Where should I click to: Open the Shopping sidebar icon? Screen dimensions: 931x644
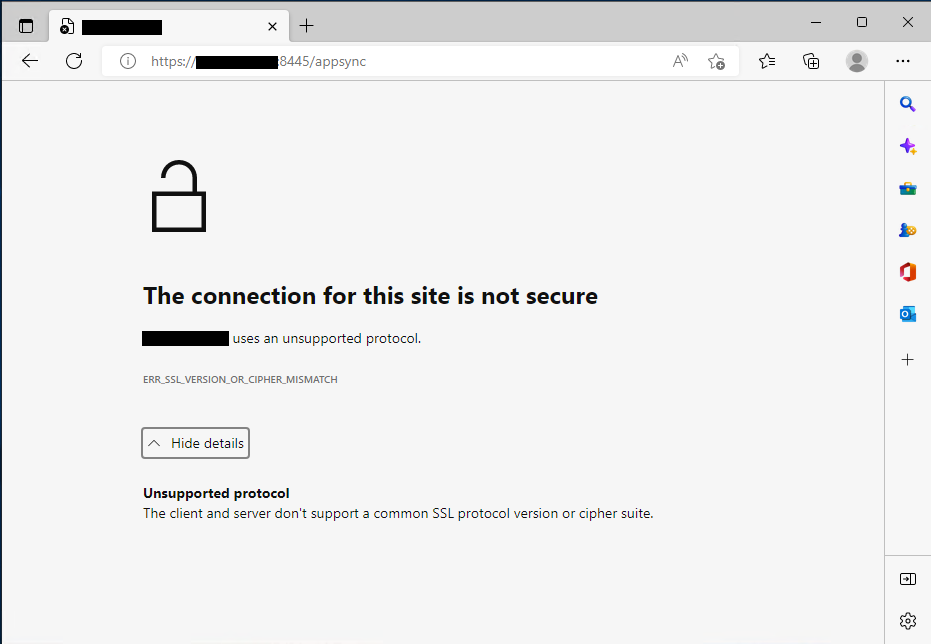907,187
